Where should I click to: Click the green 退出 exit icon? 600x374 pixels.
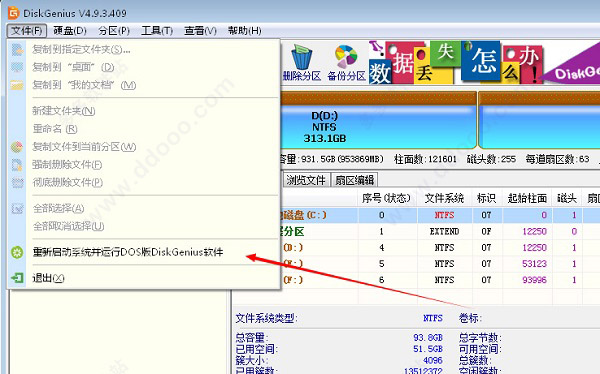(17, 278)
